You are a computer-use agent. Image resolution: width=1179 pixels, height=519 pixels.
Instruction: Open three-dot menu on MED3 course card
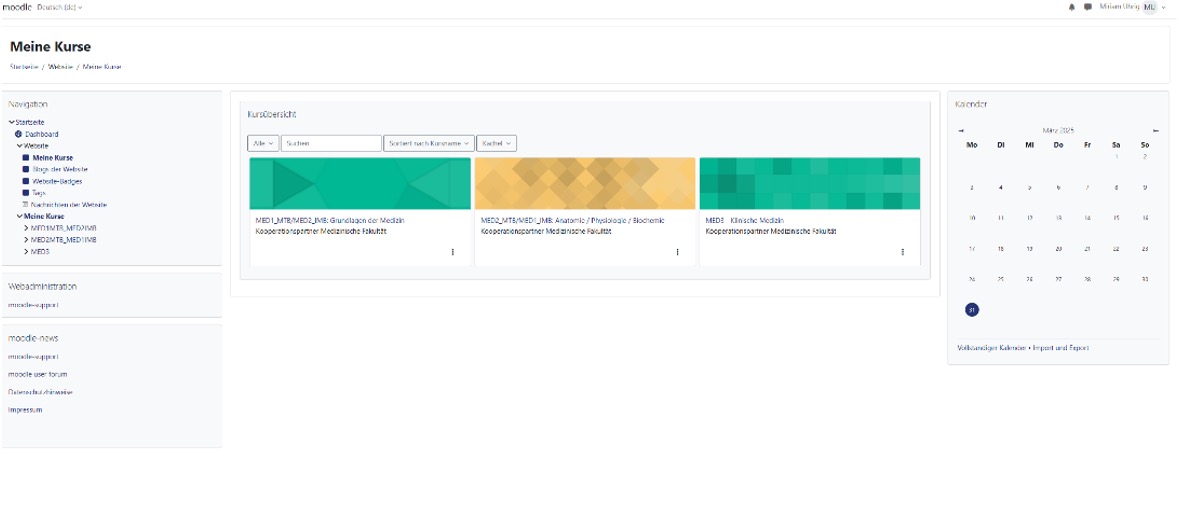point(902,252)
